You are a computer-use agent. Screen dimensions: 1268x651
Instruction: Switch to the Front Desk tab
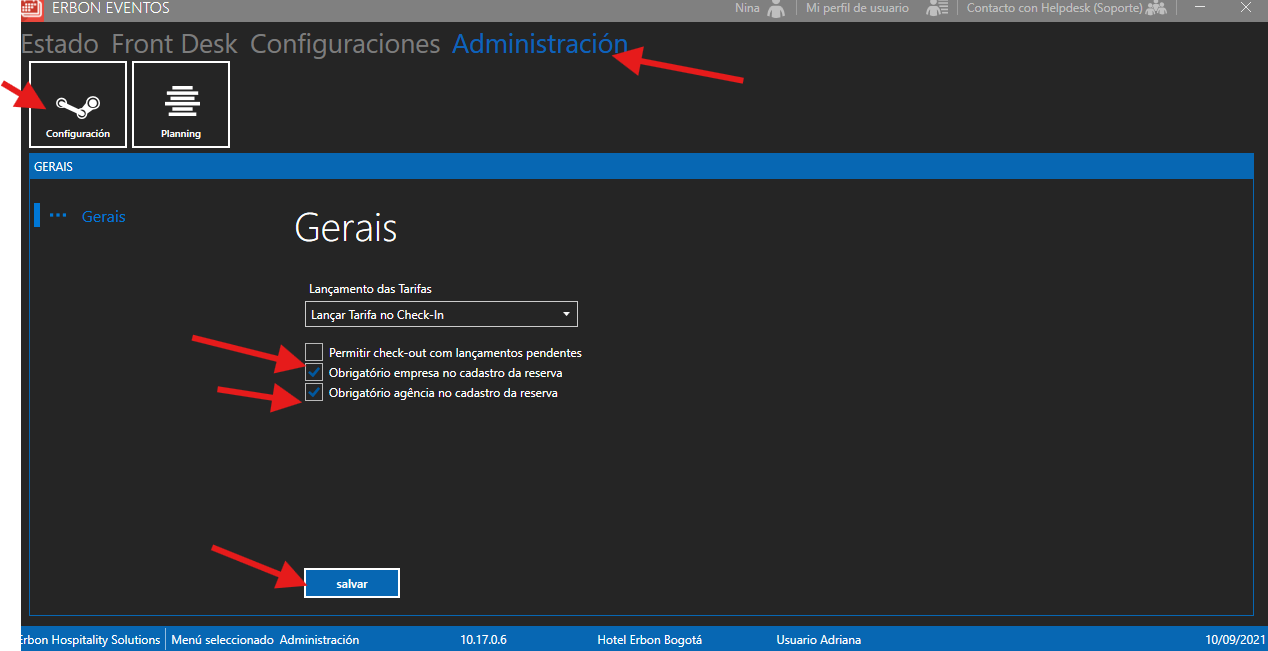[174, 44]
